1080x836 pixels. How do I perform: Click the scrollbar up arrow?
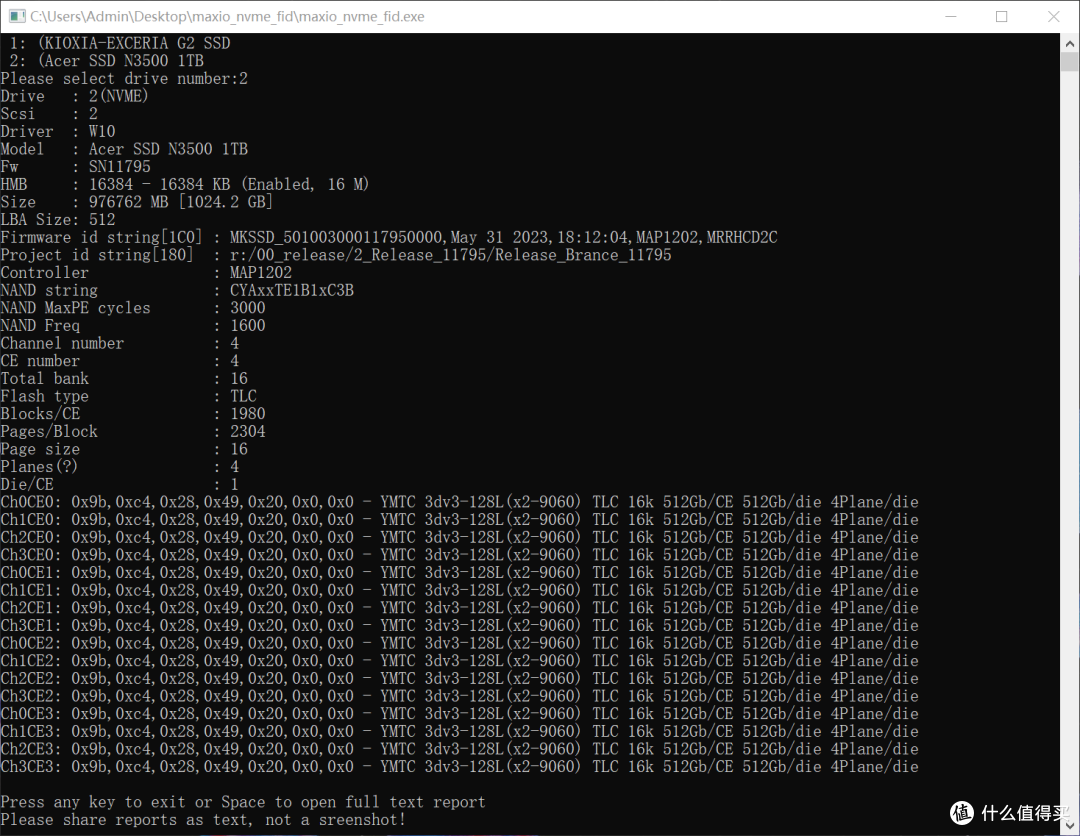[x=1069, y=43]
